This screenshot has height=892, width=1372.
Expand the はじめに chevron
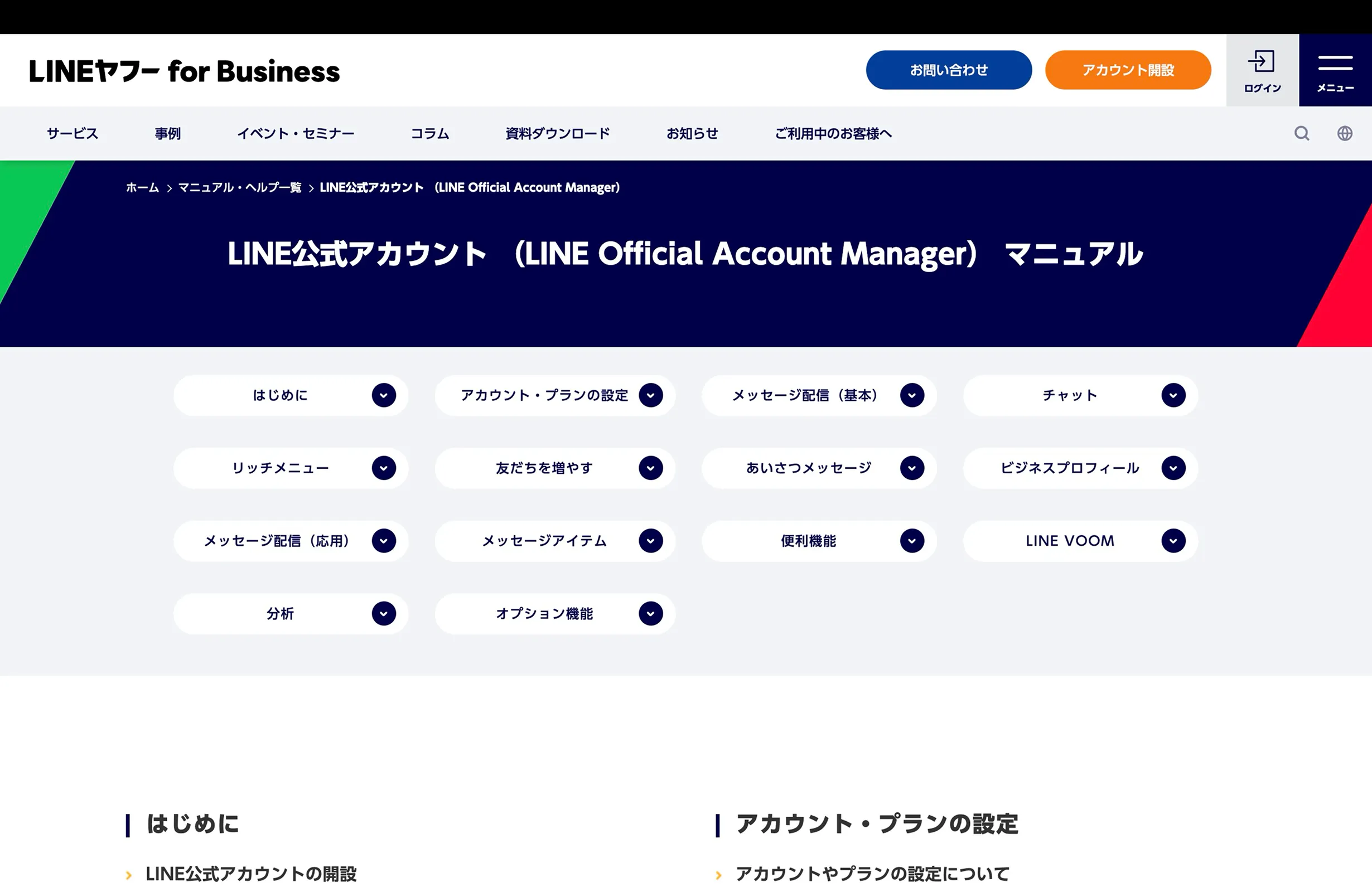[384, 395]
